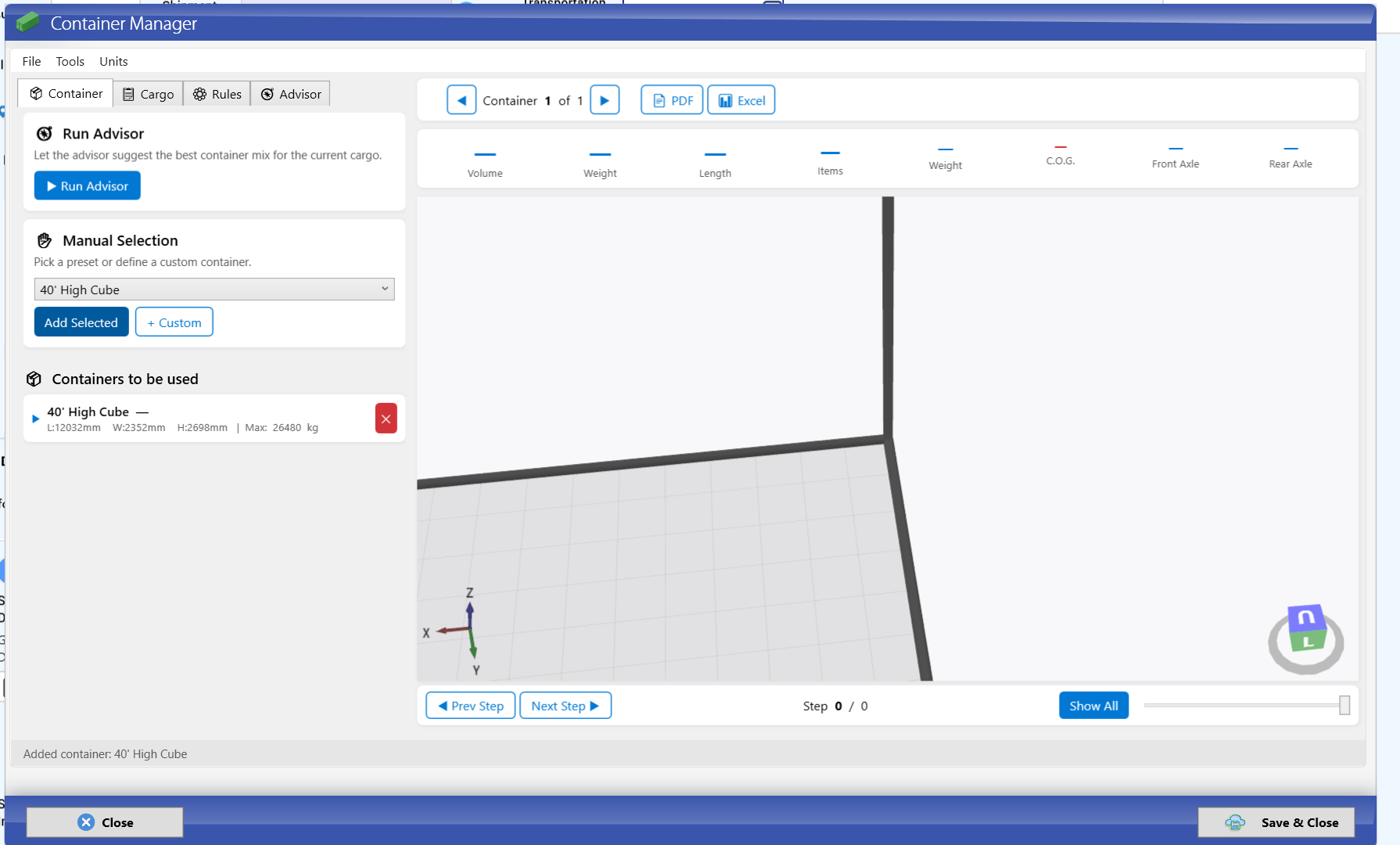Switch to the Rules tab
This screenshot has height=845, width=1400.
coord(217,94)
